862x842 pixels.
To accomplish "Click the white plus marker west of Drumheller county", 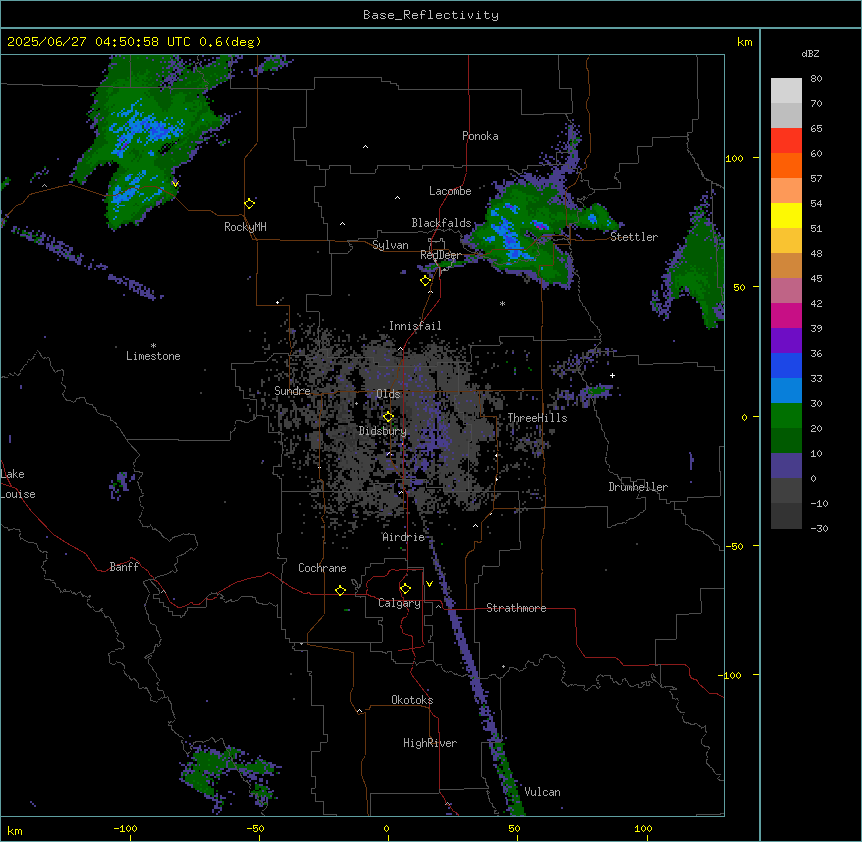I will tap(612, 375).
